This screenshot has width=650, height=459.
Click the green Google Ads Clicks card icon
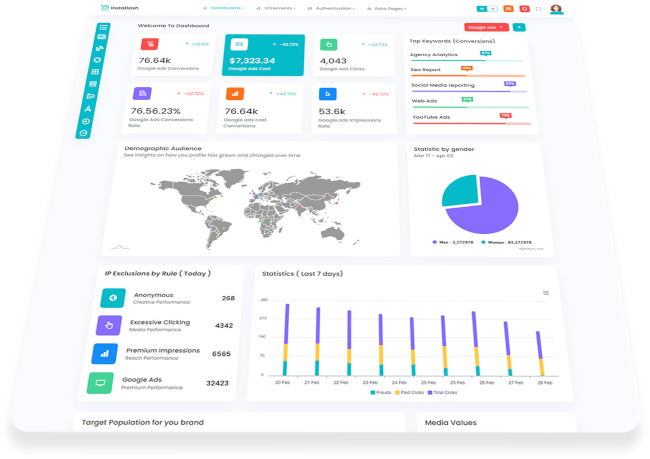328,44
